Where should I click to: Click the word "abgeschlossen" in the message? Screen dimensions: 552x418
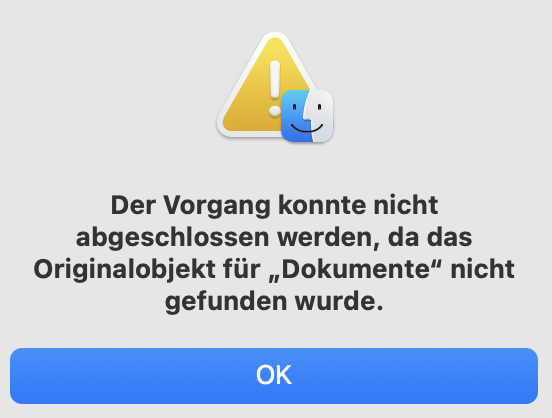[172, 238]
